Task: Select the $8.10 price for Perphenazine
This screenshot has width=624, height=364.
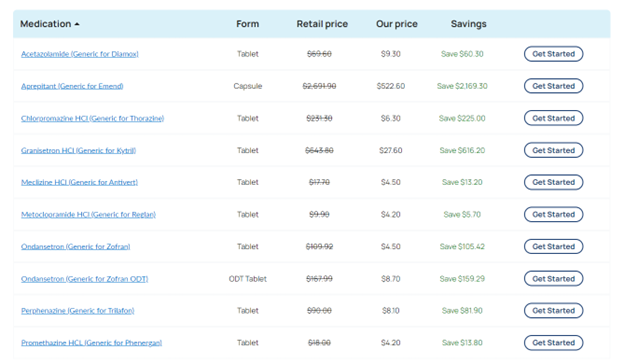Action: [x=391, y=311]
